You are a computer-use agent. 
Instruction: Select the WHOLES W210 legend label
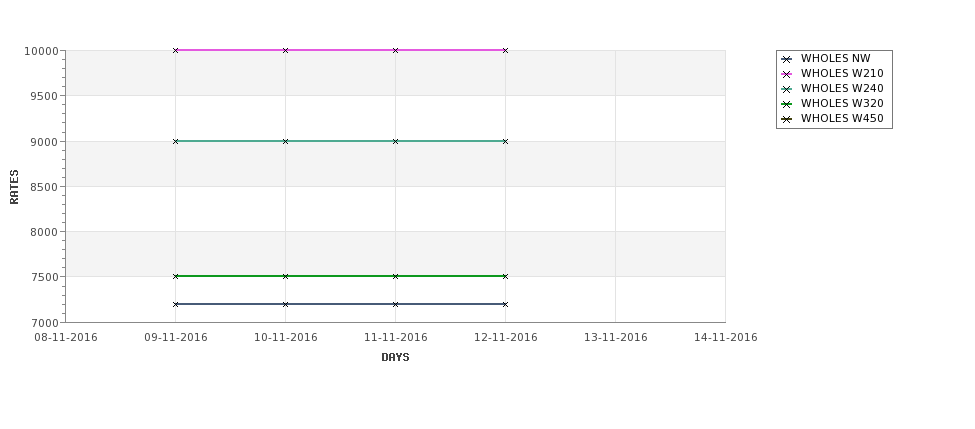(841, 74)
